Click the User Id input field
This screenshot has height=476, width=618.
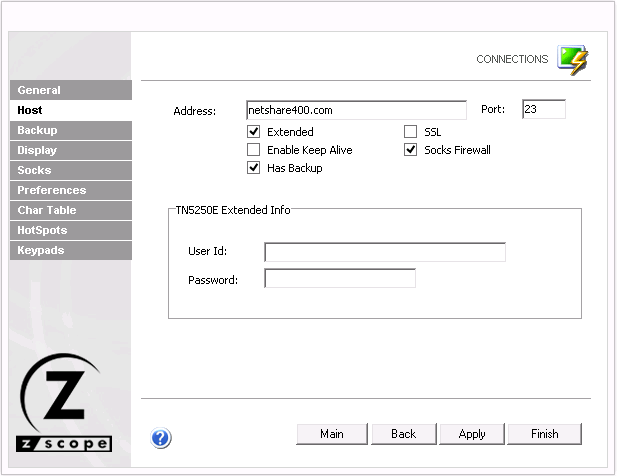(x=385, y=252)
